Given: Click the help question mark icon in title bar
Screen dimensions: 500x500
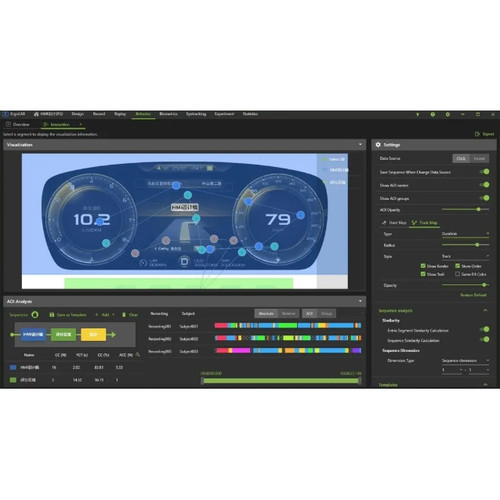Looking at the screenshot, I should [433, 114].
